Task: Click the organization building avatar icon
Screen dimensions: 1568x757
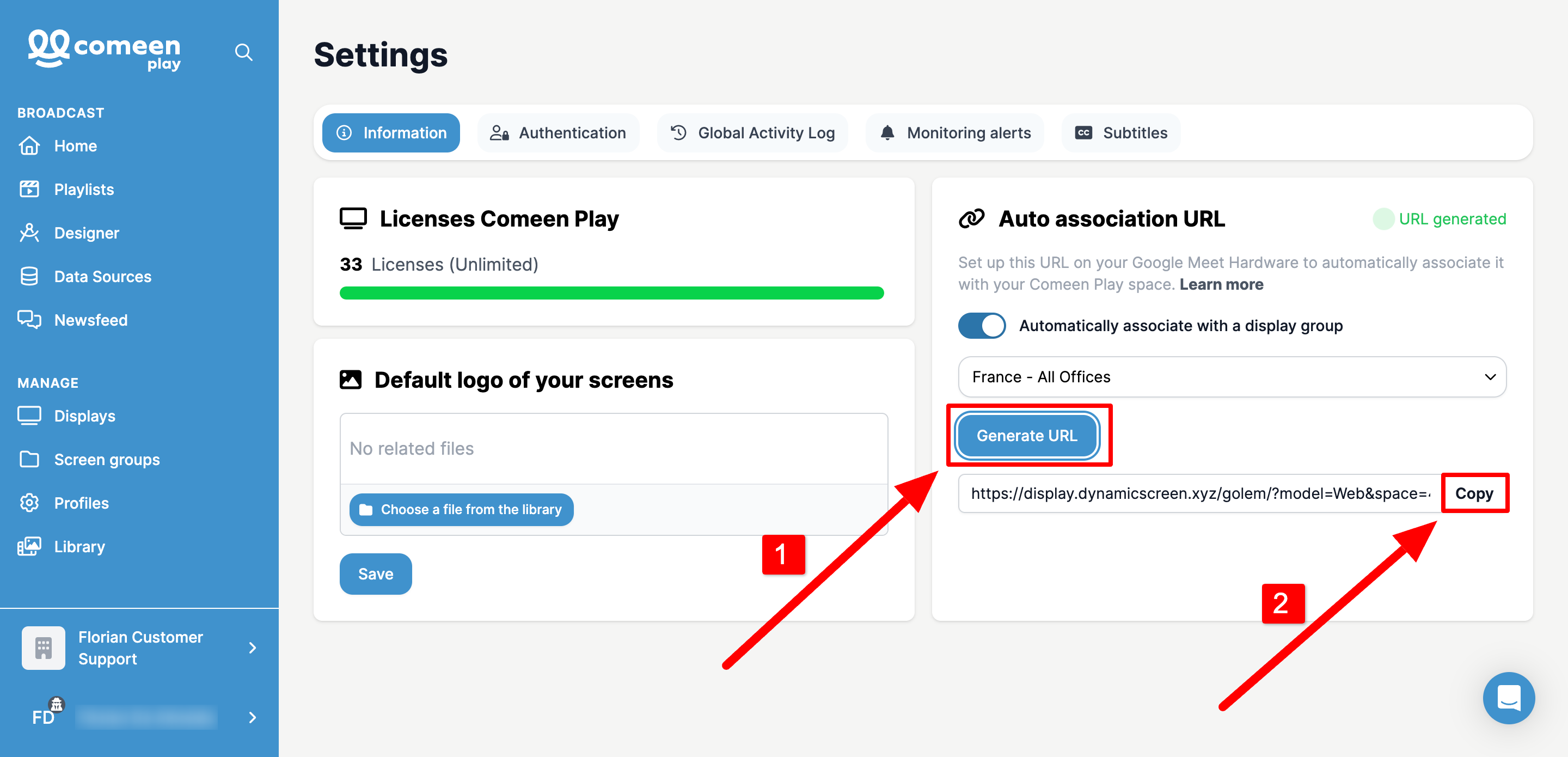Action: [43, 648]
